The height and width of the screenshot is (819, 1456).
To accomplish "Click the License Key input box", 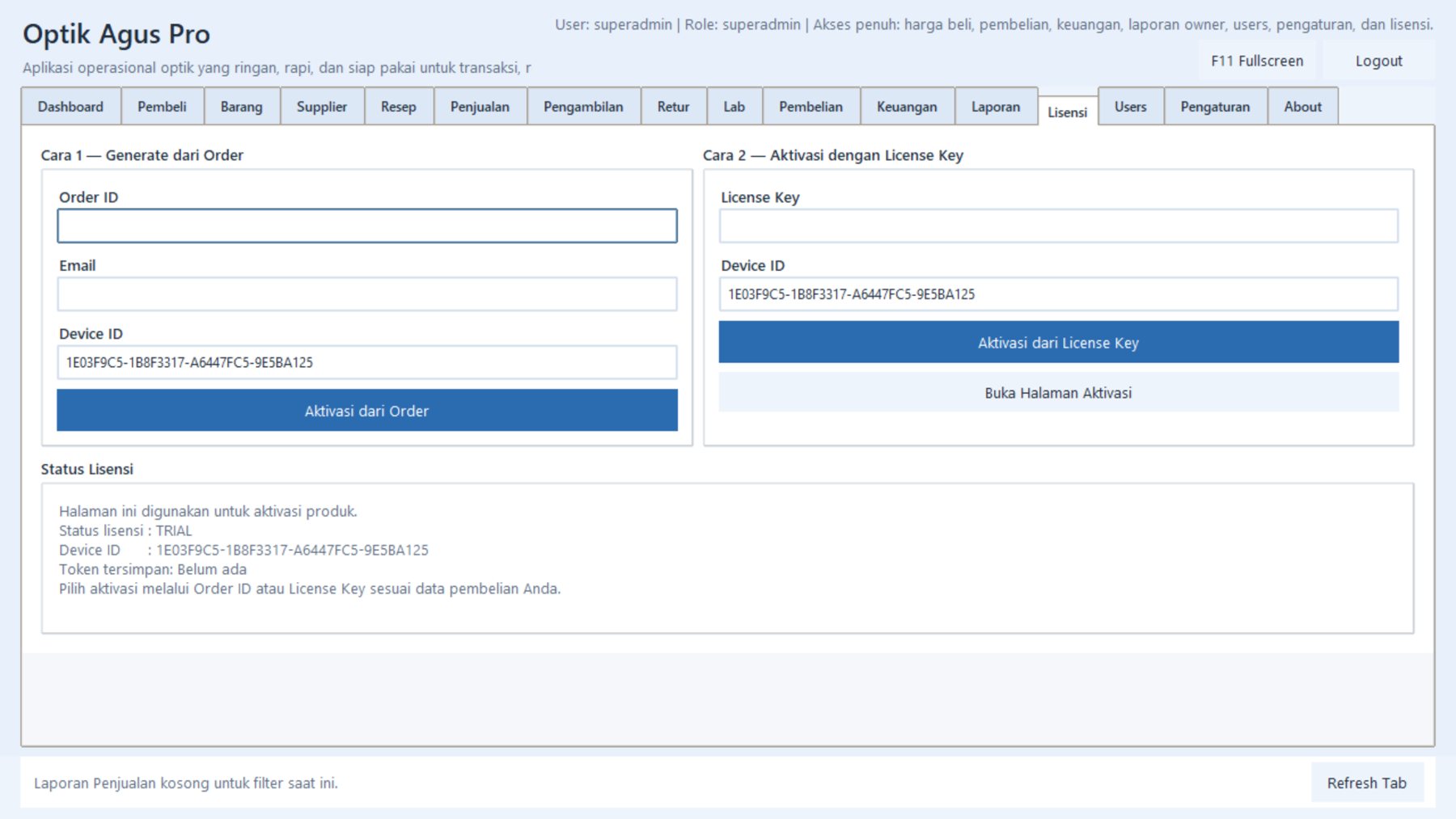I will [x=1058, y=226].
